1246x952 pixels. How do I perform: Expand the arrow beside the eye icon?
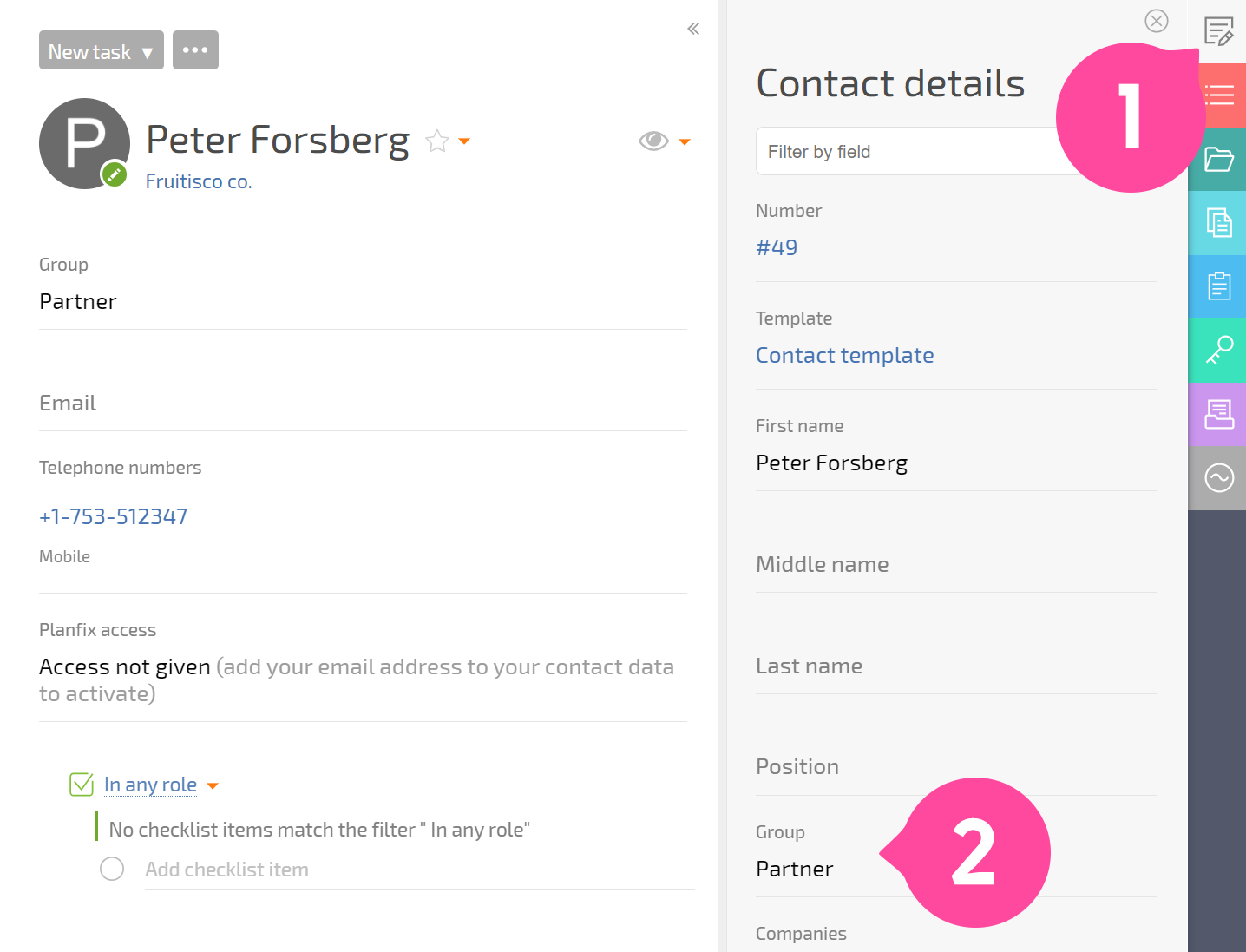(685, 141)
